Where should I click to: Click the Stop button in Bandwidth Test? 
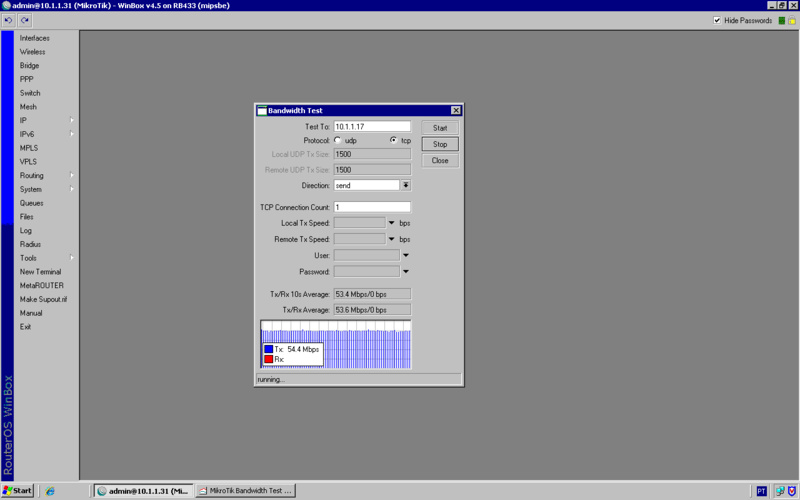[x=440, y=144]
